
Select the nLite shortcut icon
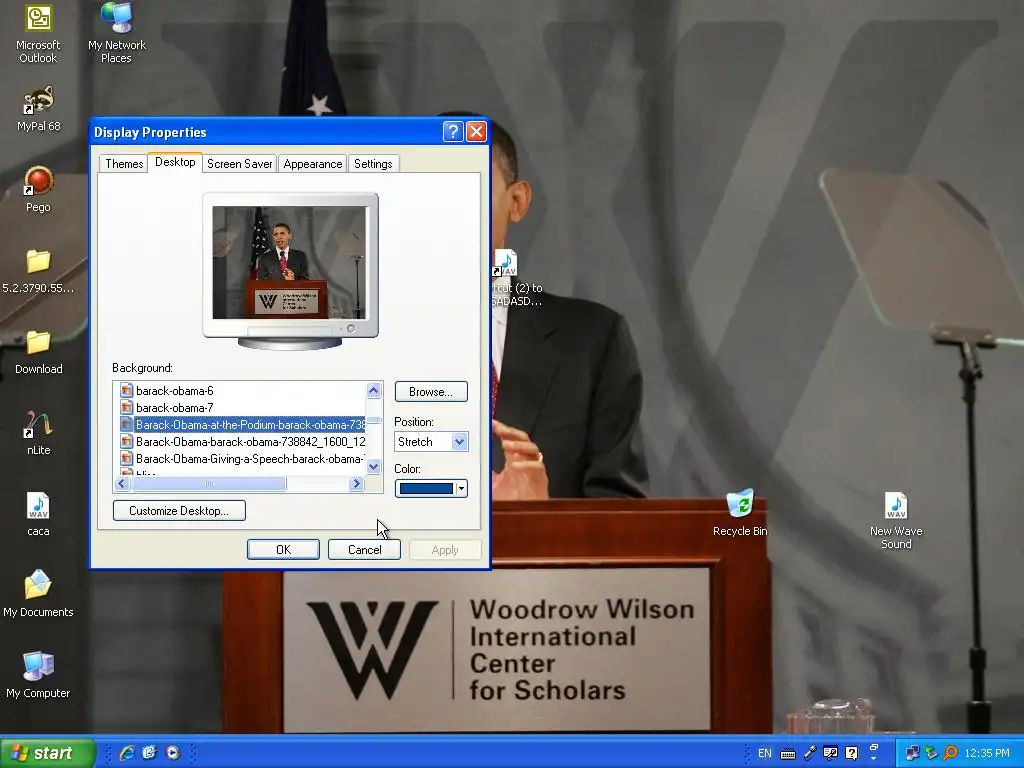tap(39, 433)
